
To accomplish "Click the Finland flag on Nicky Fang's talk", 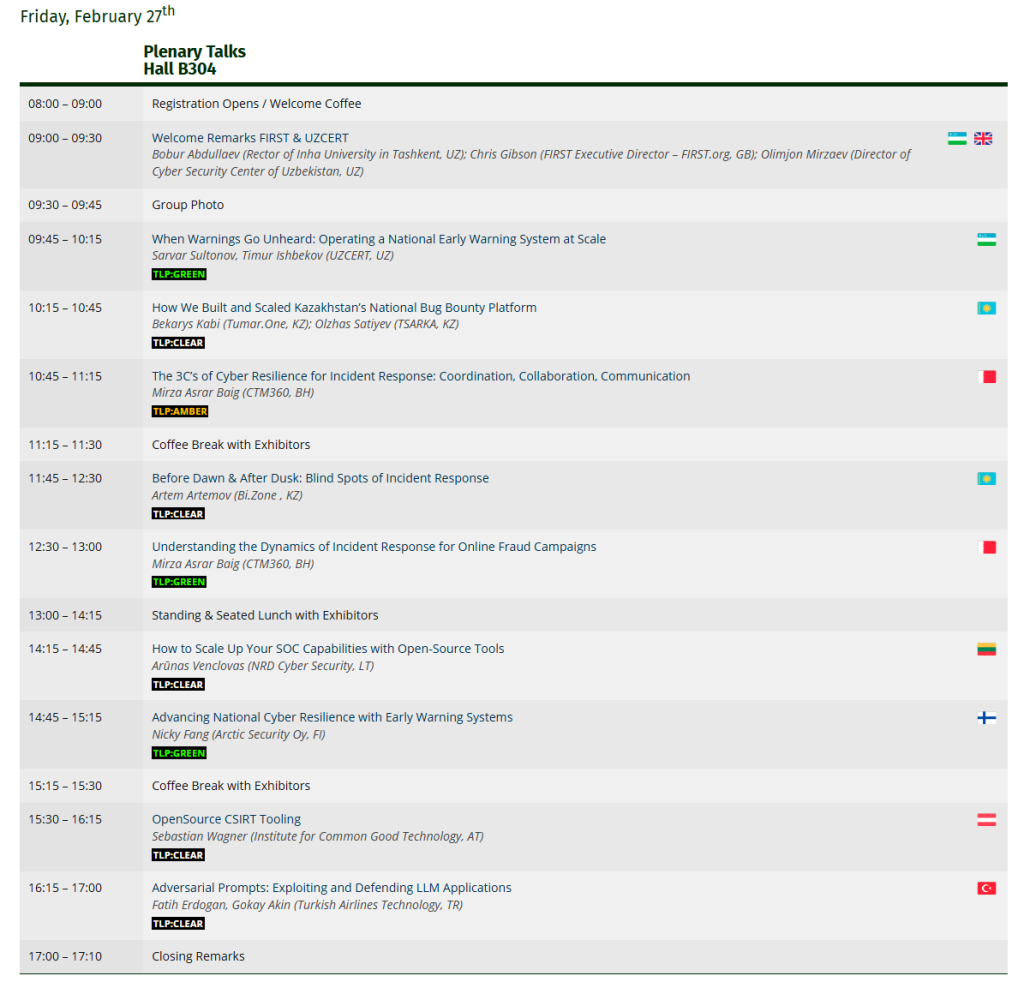I will coord(986,718).
